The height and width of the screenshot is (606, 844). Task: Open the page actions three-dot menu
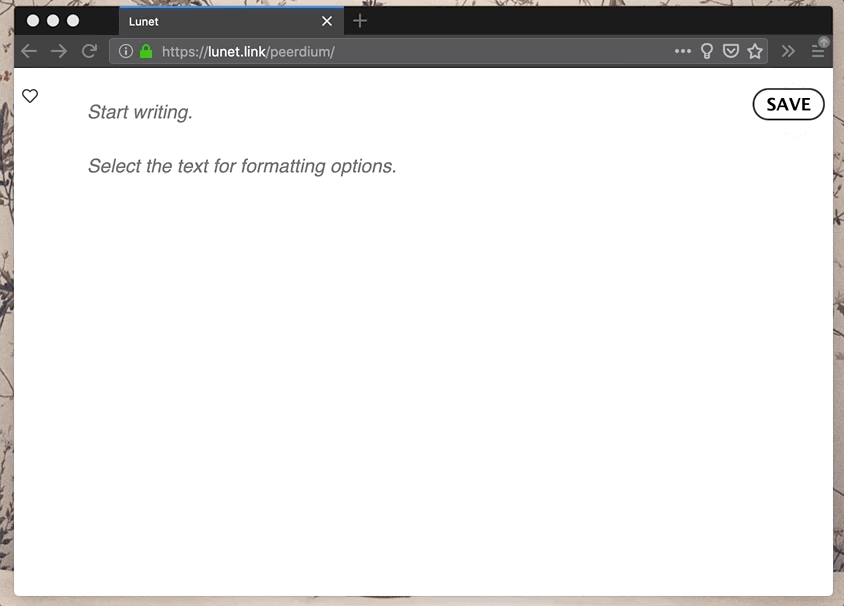pos(683,51)
